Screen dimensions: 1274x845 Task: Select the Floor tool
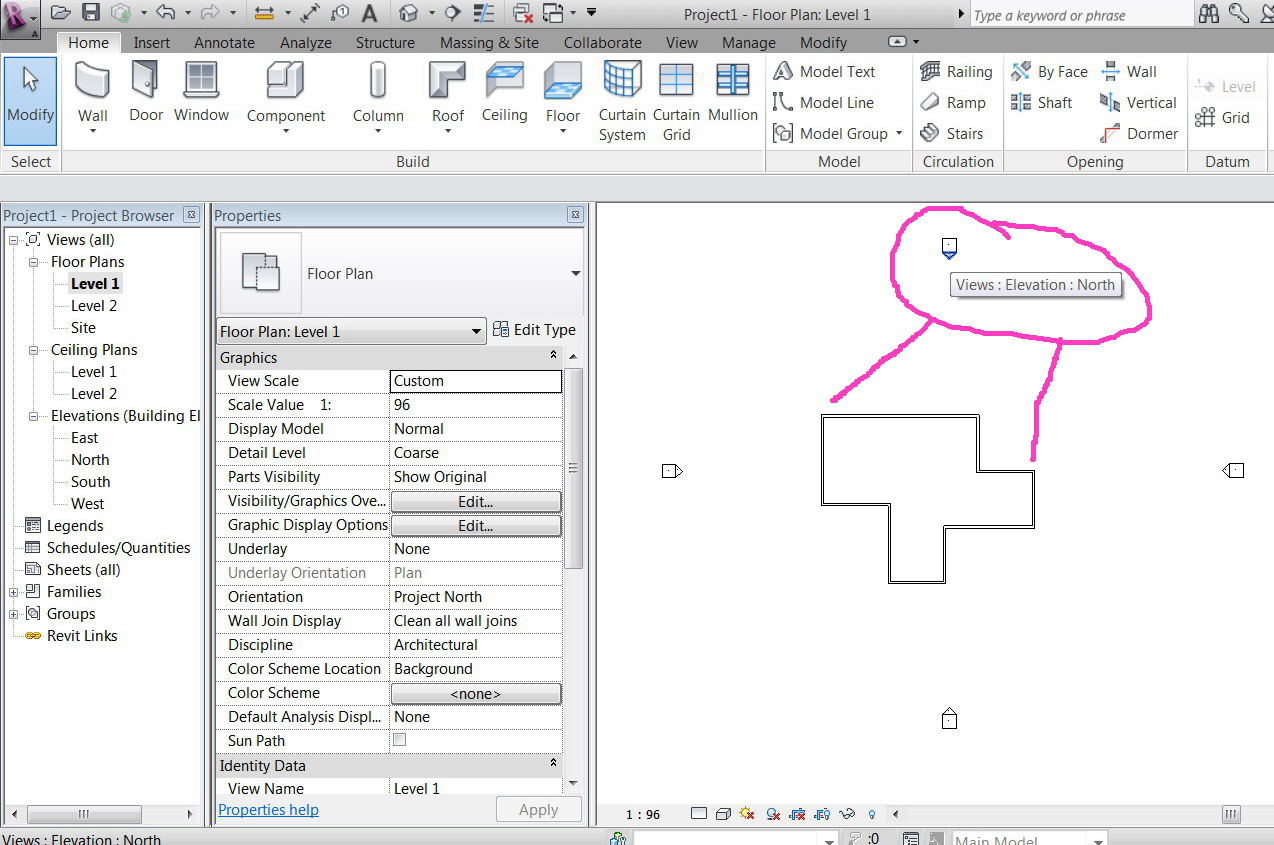click(563, 97)
